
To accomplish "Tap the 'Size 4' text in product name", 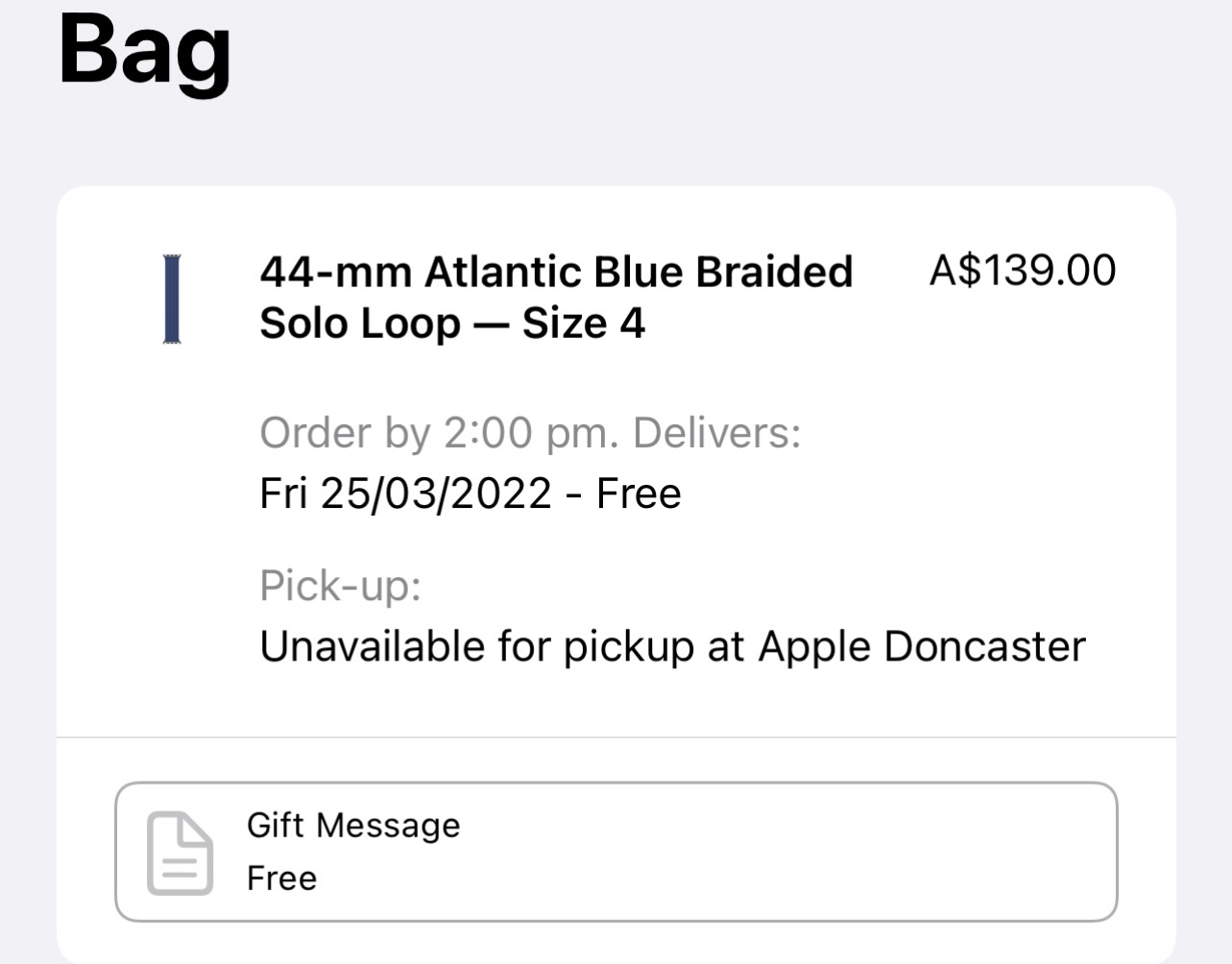I will tap(583, 324).
